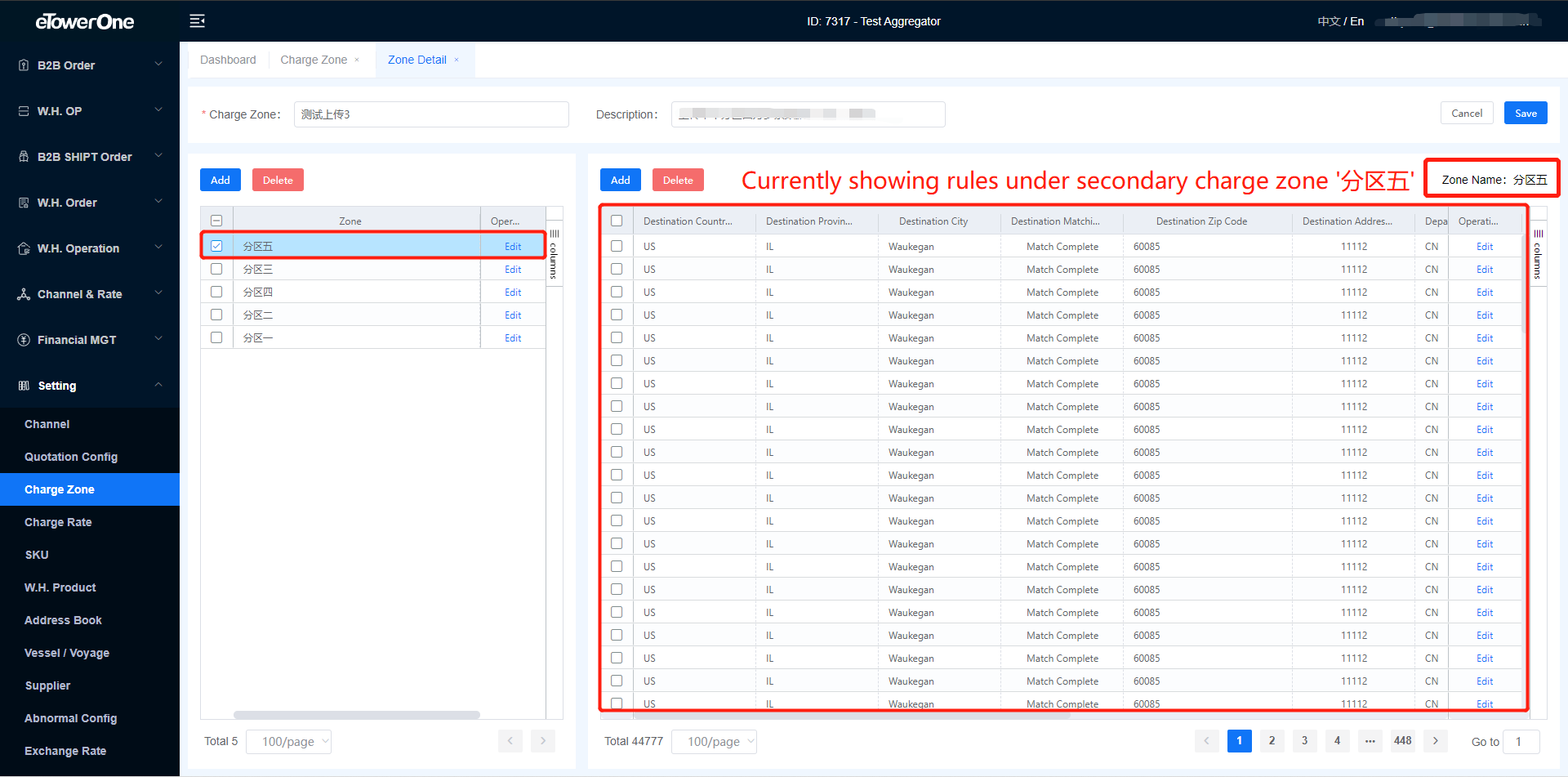Check the 分区三 zone checkbox
This screenshot has width=1568, height=777.
tap(216, 269)
